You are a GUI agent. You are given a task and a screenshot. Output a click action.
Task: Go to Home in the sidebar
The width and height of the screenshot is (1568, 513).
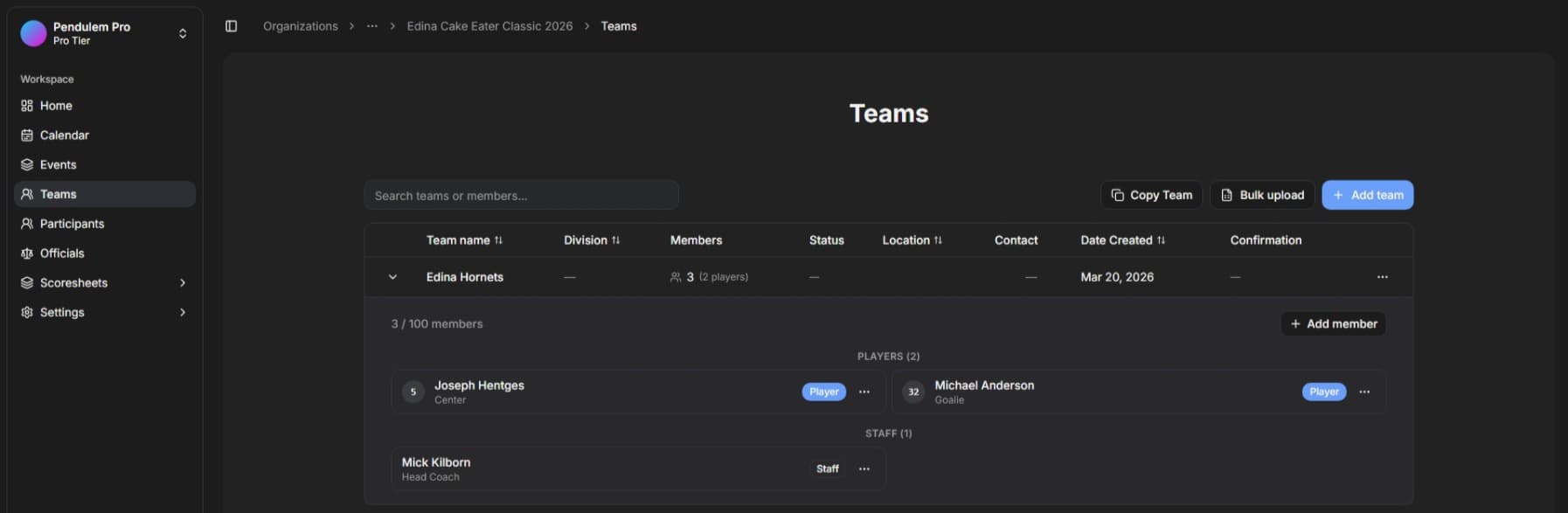click(105, 106)
